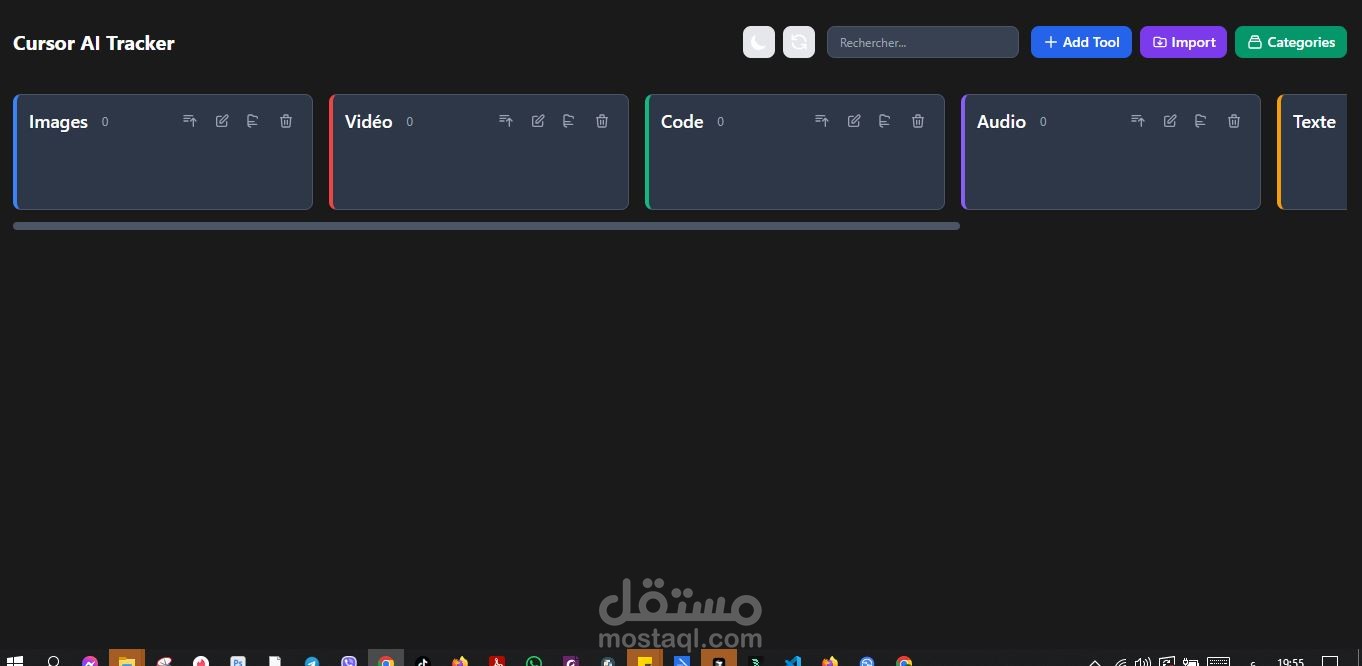Open the chart icon in Images card
Image resolution: width=1362 pixels, height=666 pixels.
point(253,121)
